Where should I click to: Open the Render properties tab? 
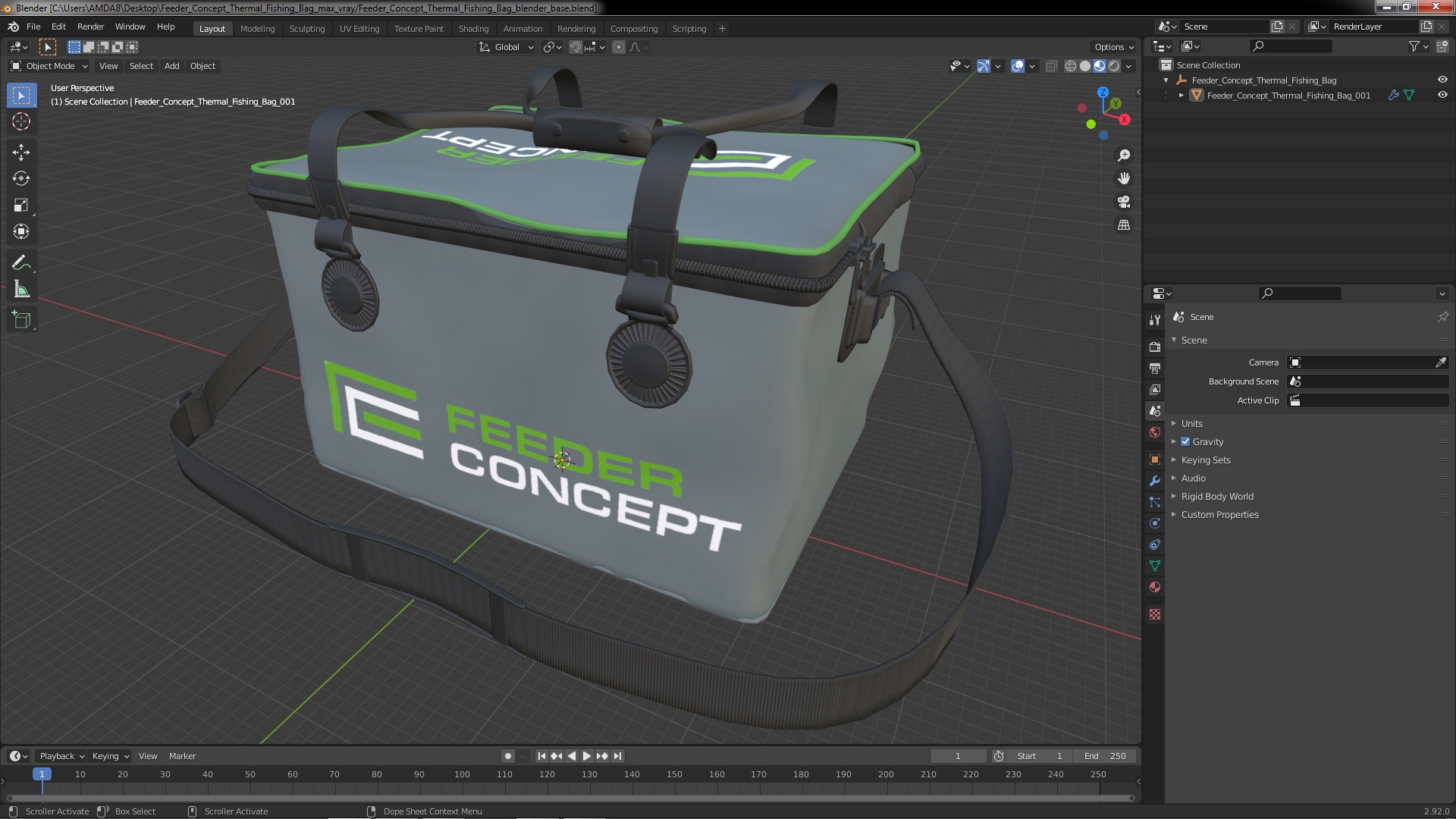click(x=1155, y=347)
